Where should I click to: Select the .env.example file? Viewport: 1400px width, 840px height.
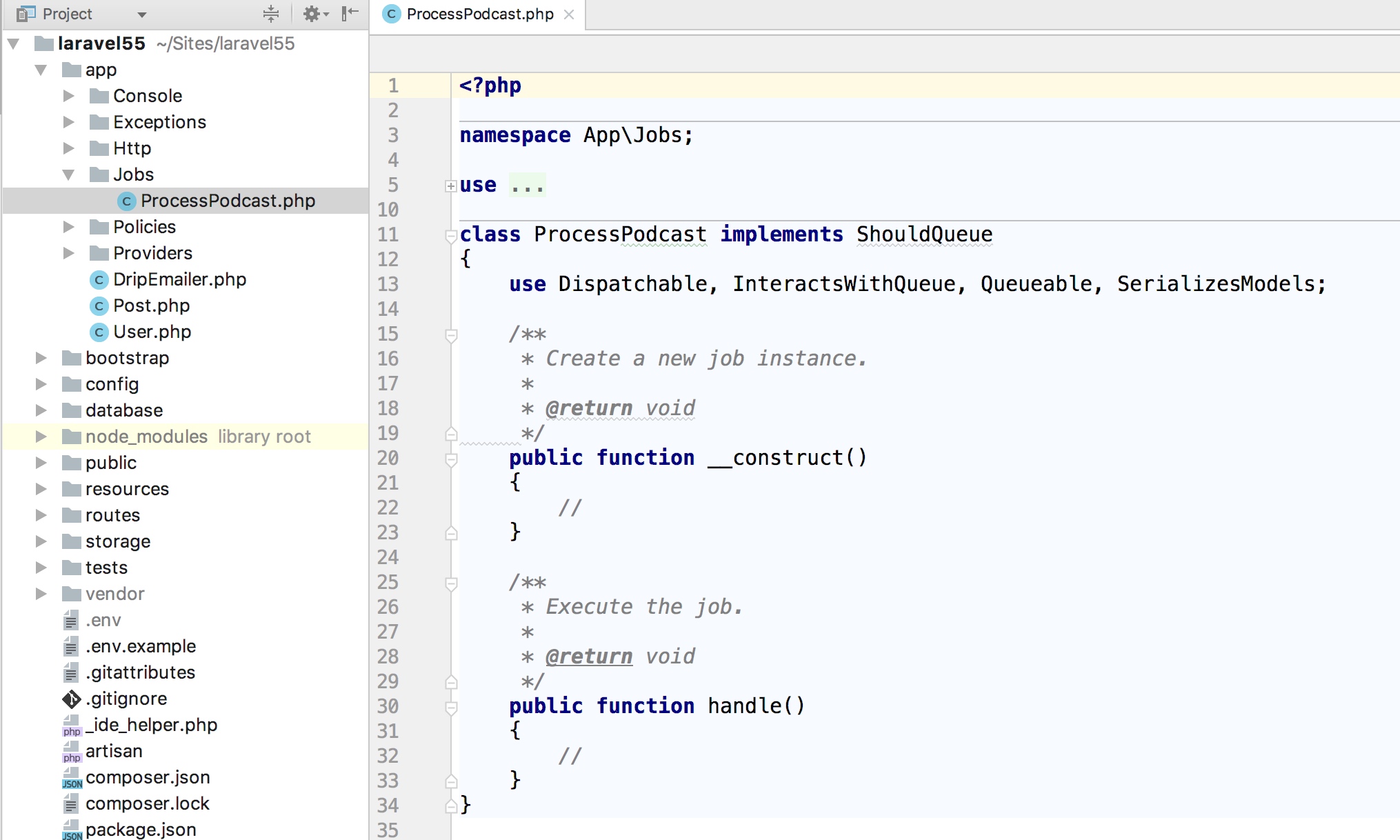[x=141, y=646]
